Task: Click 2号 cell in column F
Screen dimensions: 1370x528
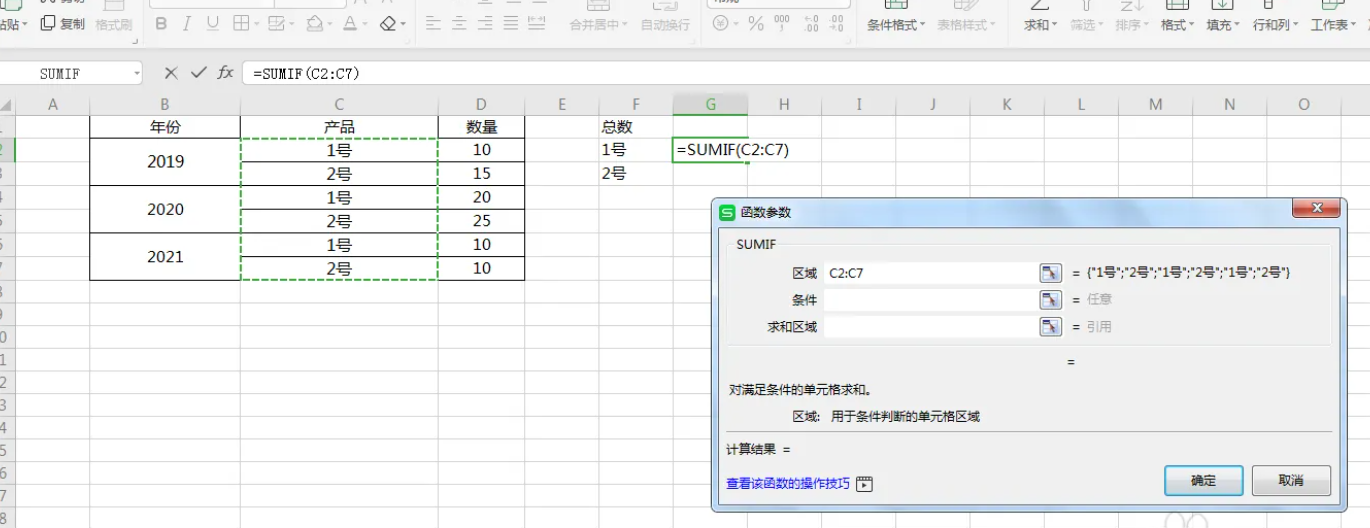Action: click(636, 173)
